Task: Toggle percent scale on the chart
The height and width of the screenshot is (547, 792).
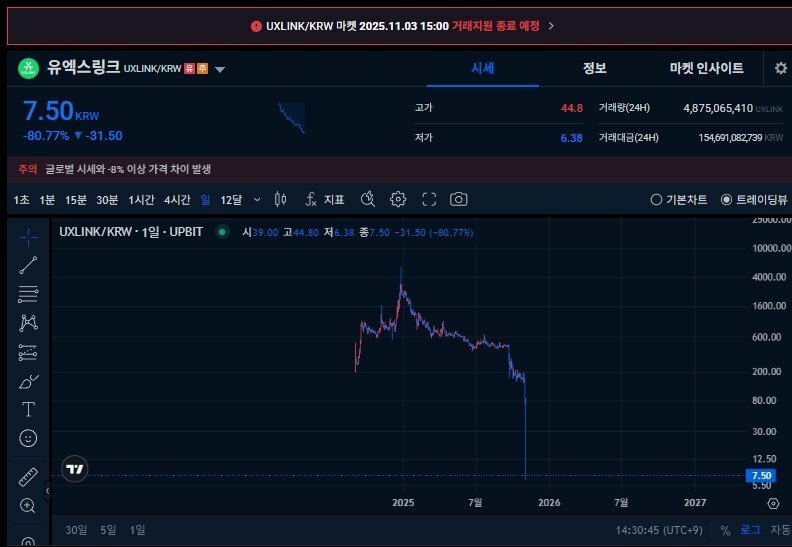Action: tap(727, 530)
